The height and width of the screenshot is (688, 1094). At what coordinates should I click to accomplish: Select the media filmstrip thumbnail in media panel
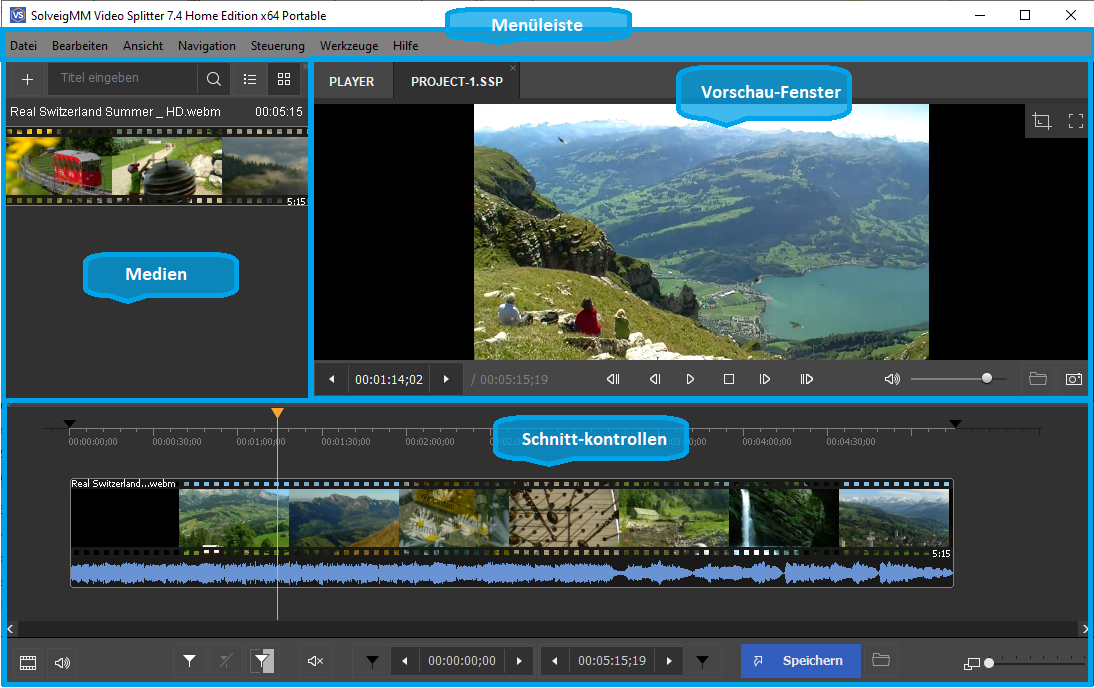(x=157, y=167)
